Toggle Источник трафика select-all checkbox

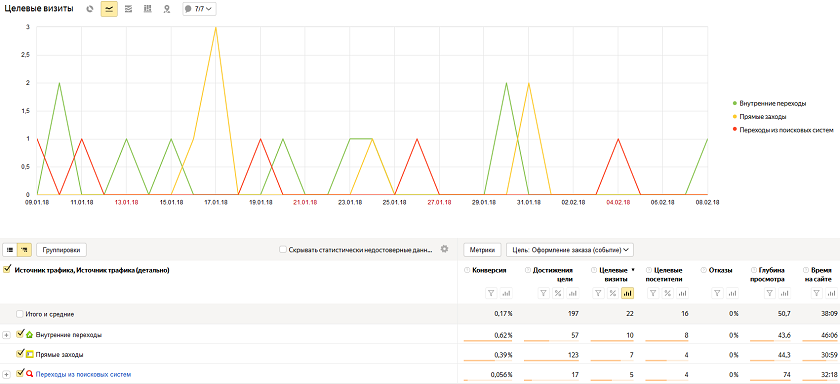click(7, 270)
